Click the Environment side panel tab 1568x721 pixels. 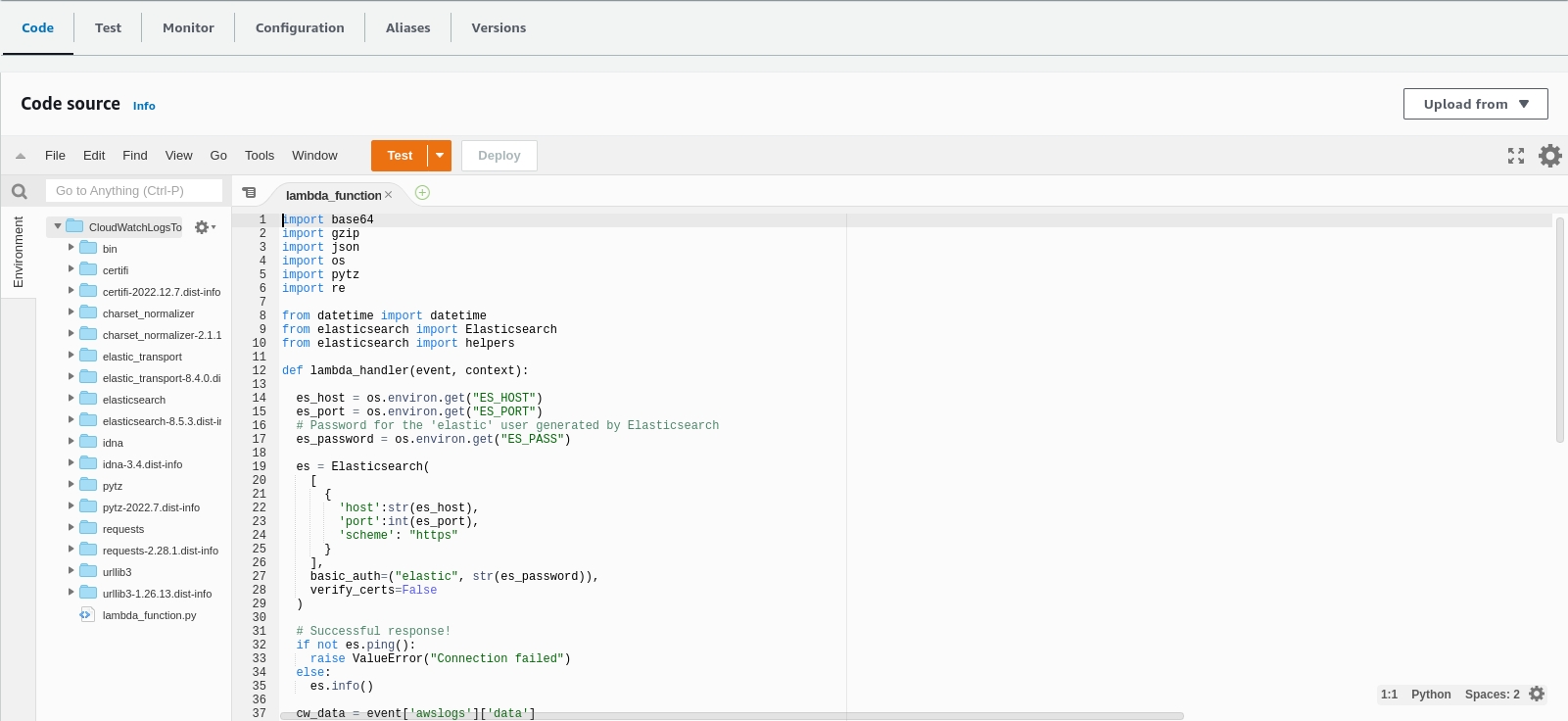(19, 253)
